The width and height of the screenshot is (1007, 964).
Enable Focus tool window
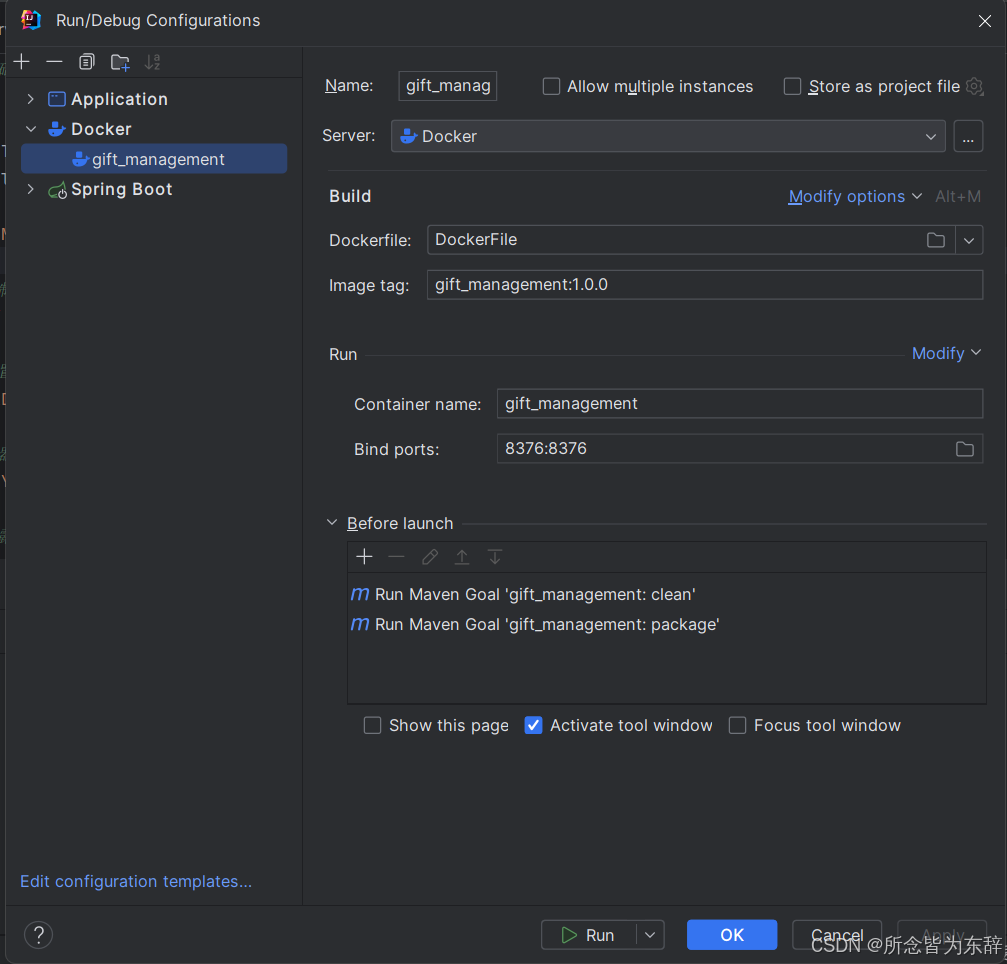coord(737,725)
